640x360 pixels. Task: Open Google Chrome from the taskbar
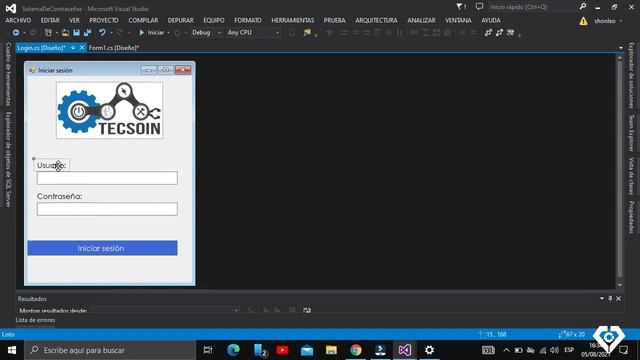tap(356, 350)
